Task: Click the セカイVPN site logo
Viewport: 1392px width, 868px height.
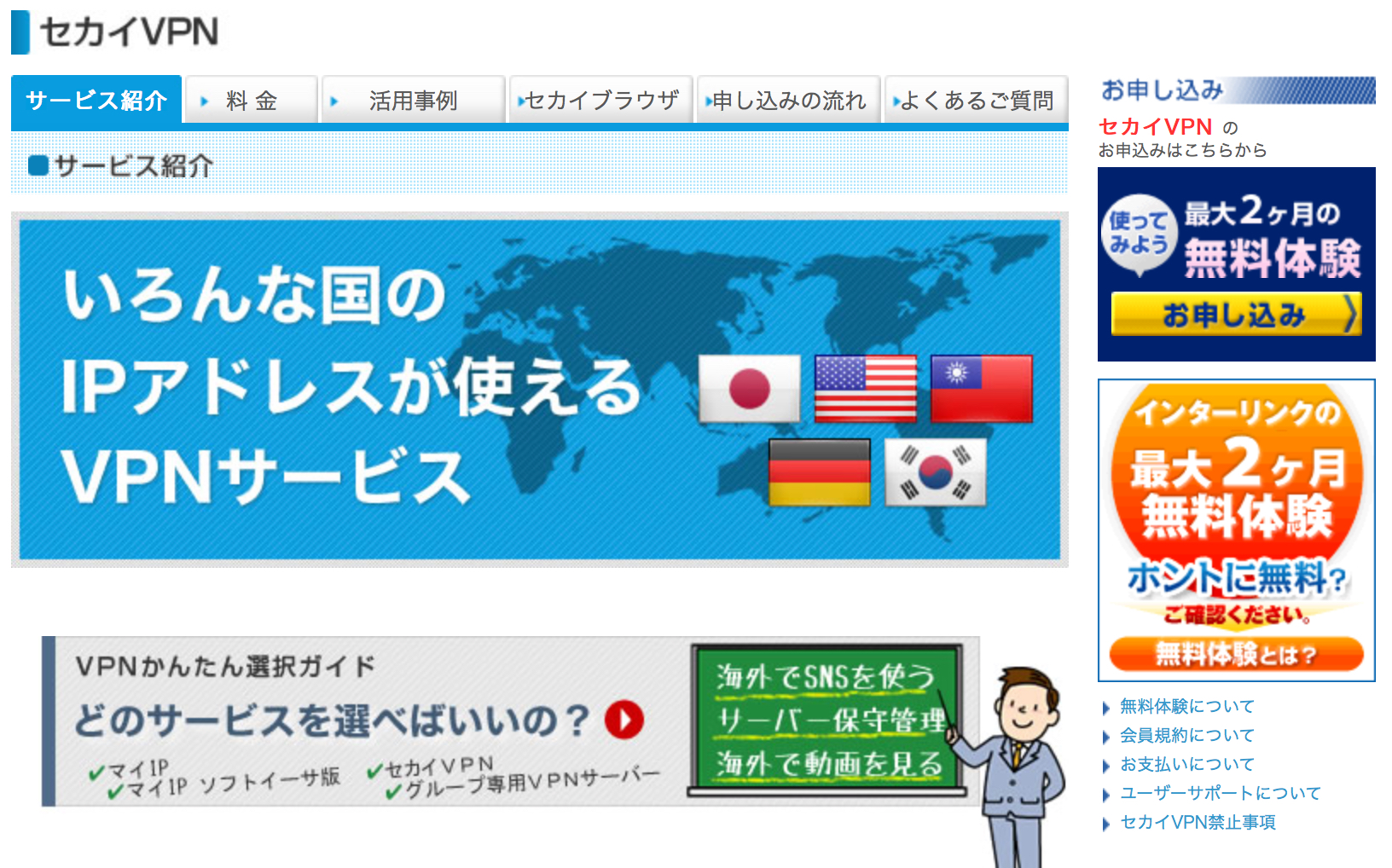Action: point(115,32)
